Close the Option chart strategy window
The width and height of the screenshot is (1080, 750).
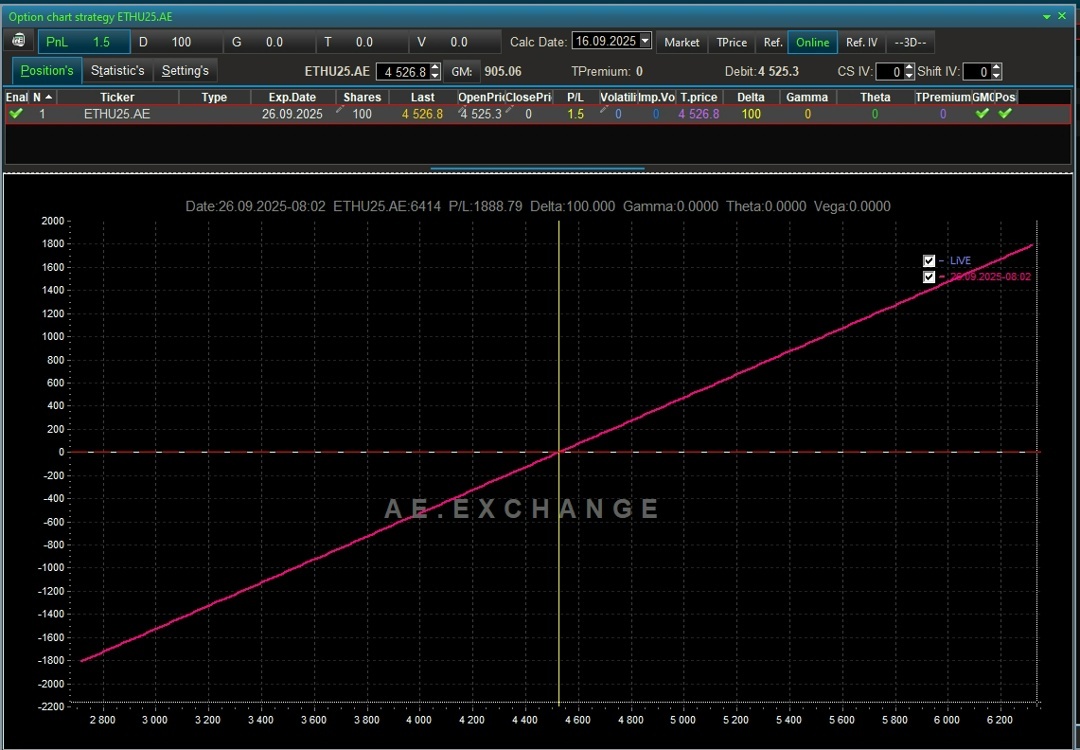[x=1062, y=16]
